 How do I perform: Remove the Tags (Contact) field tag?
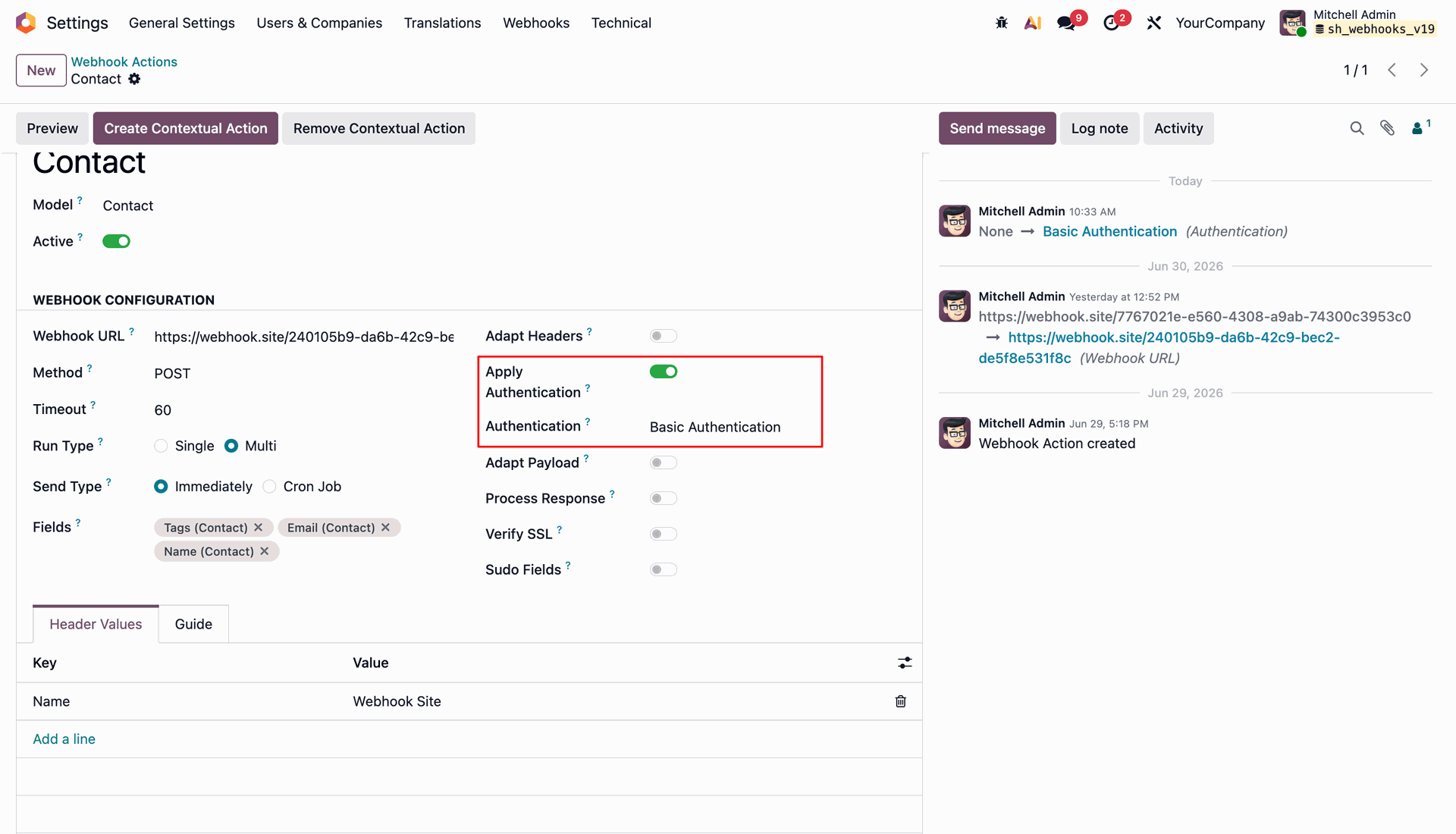coord(259,527)
